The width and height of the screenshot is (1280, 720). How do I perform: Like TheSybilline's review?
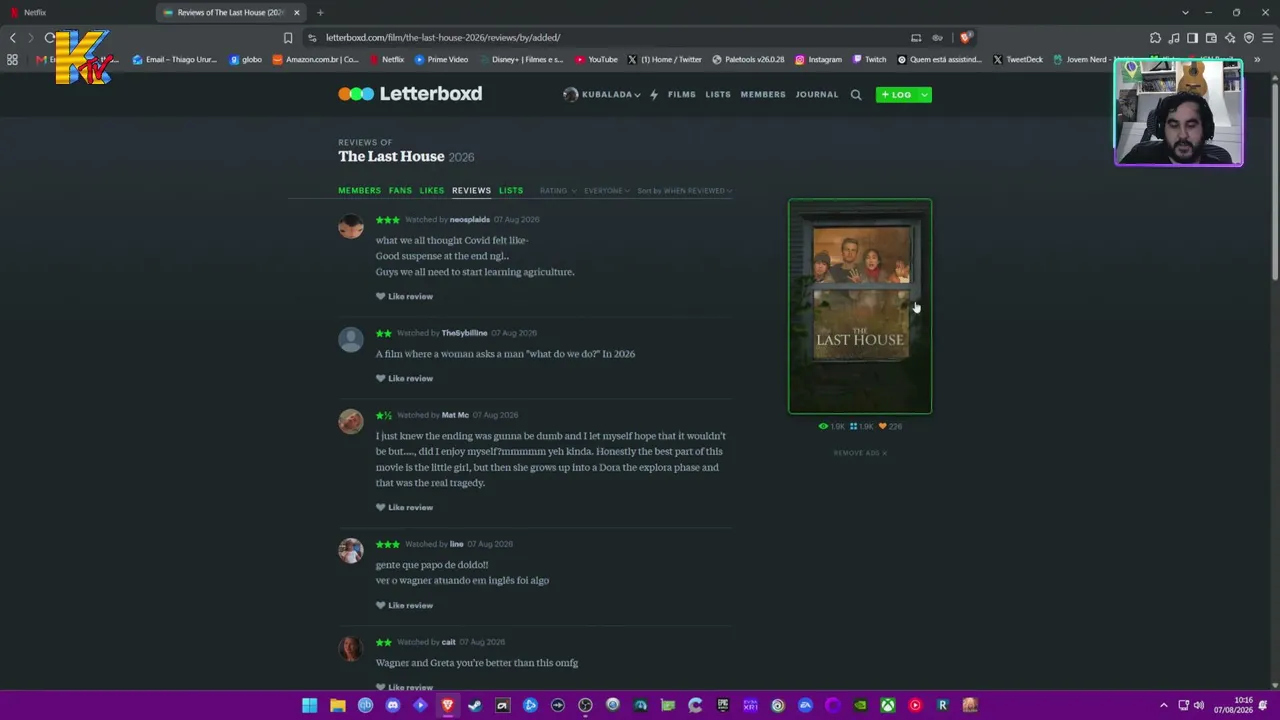[x=404, y=379]
